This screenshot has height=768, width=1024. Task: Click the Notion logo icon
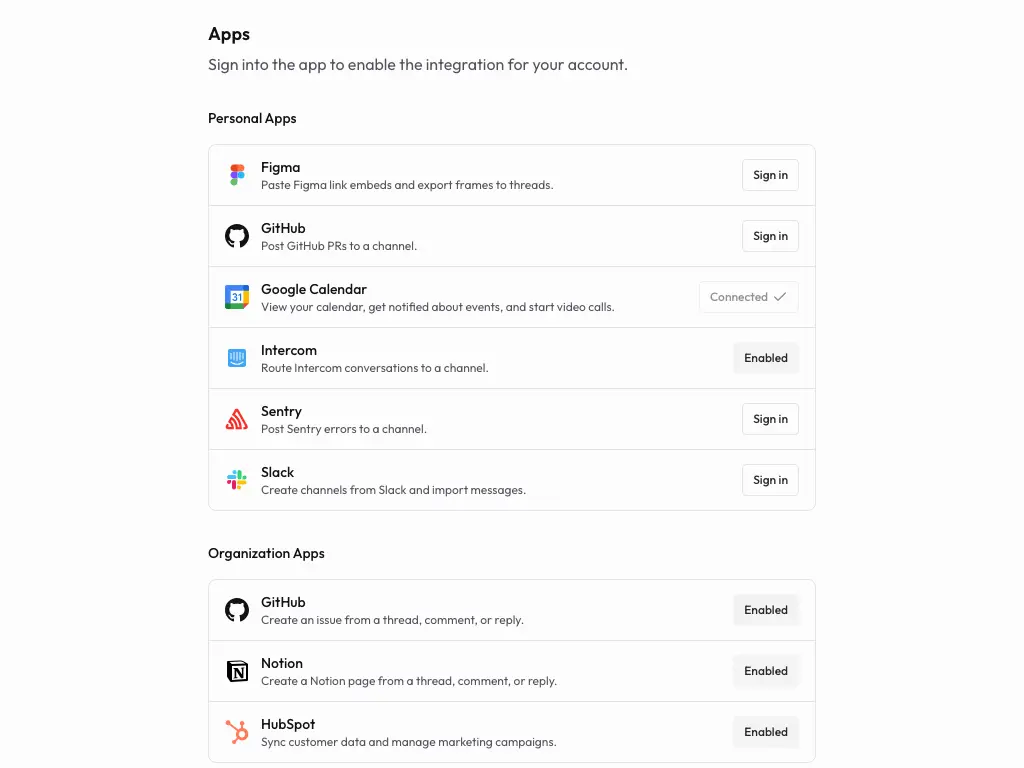click(x=237, y=671)
